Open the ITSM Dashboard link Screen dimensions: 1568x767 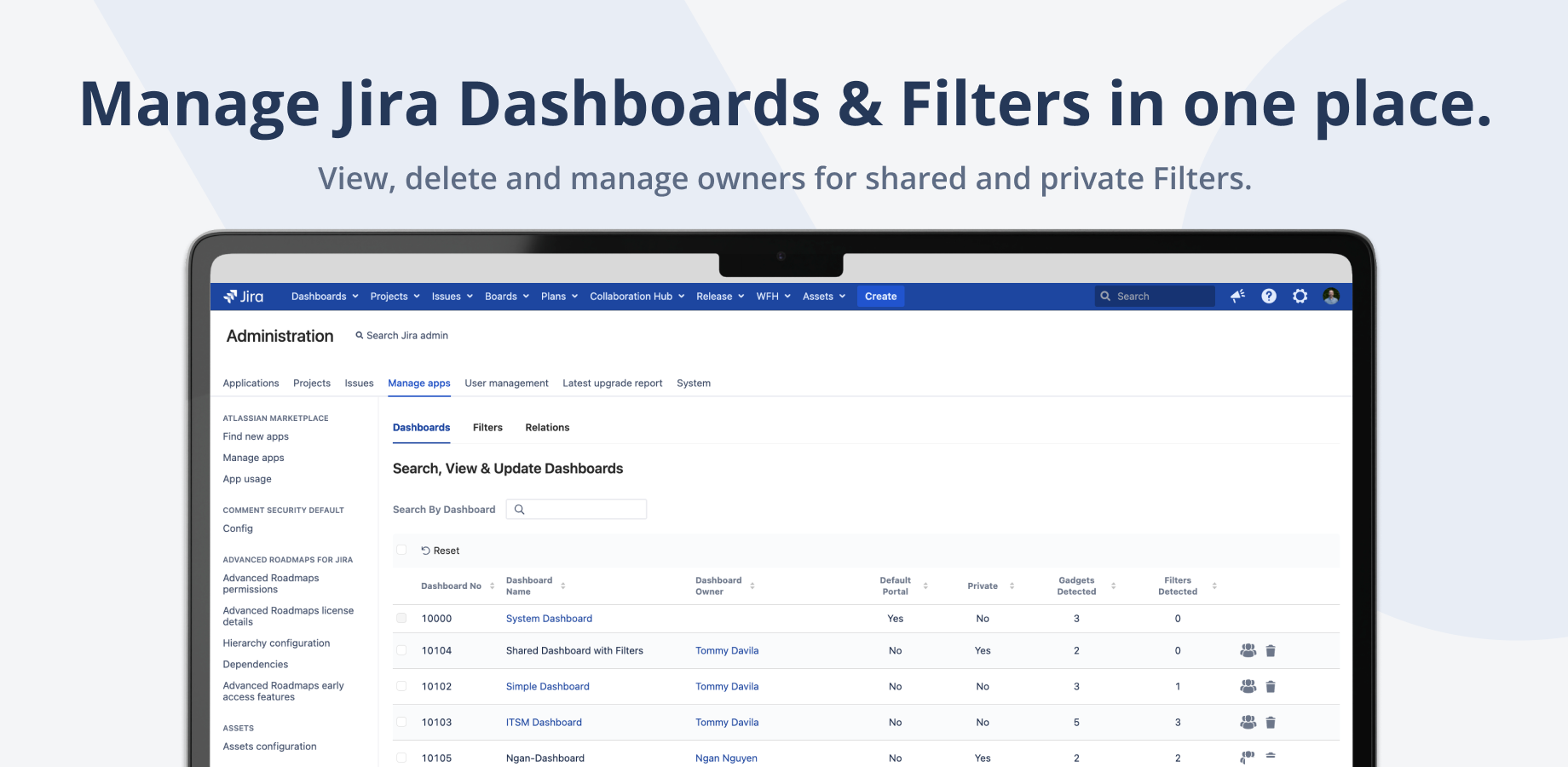tap(544, 723)
